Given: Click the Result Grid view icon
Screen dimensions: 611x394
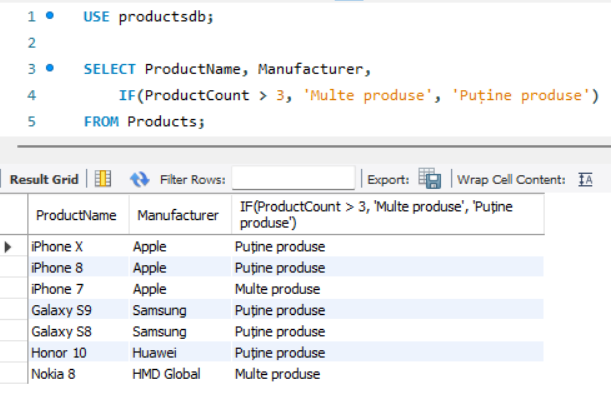Looking at the screenshot, I should coord(103,179).
